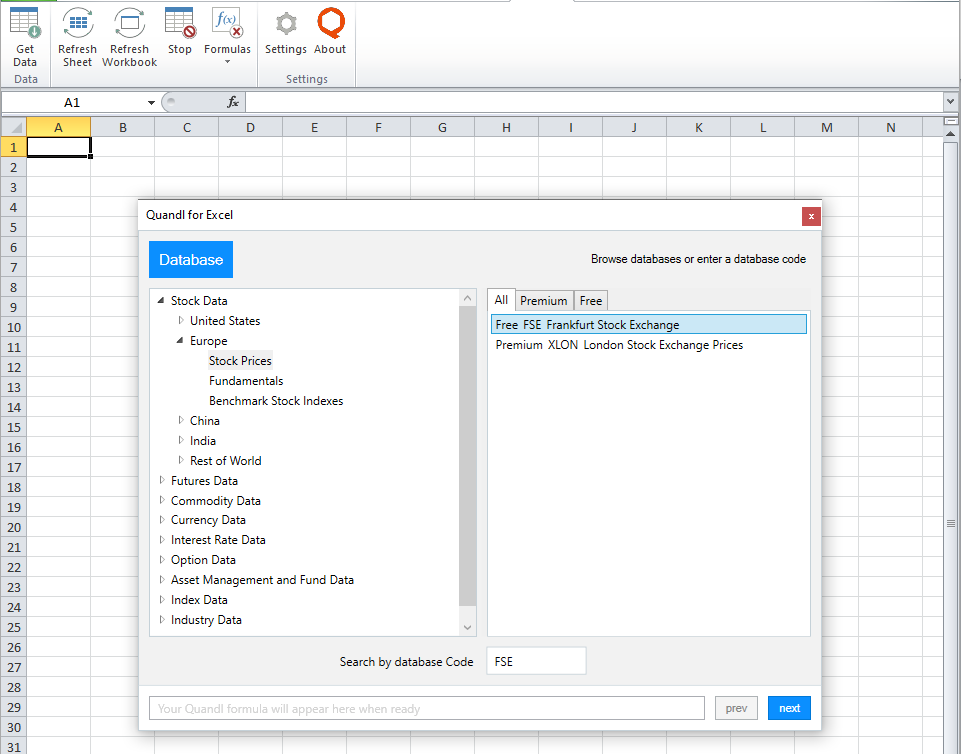
Task: Expand the Index Data arrow
Action: (x=162, y=599)
